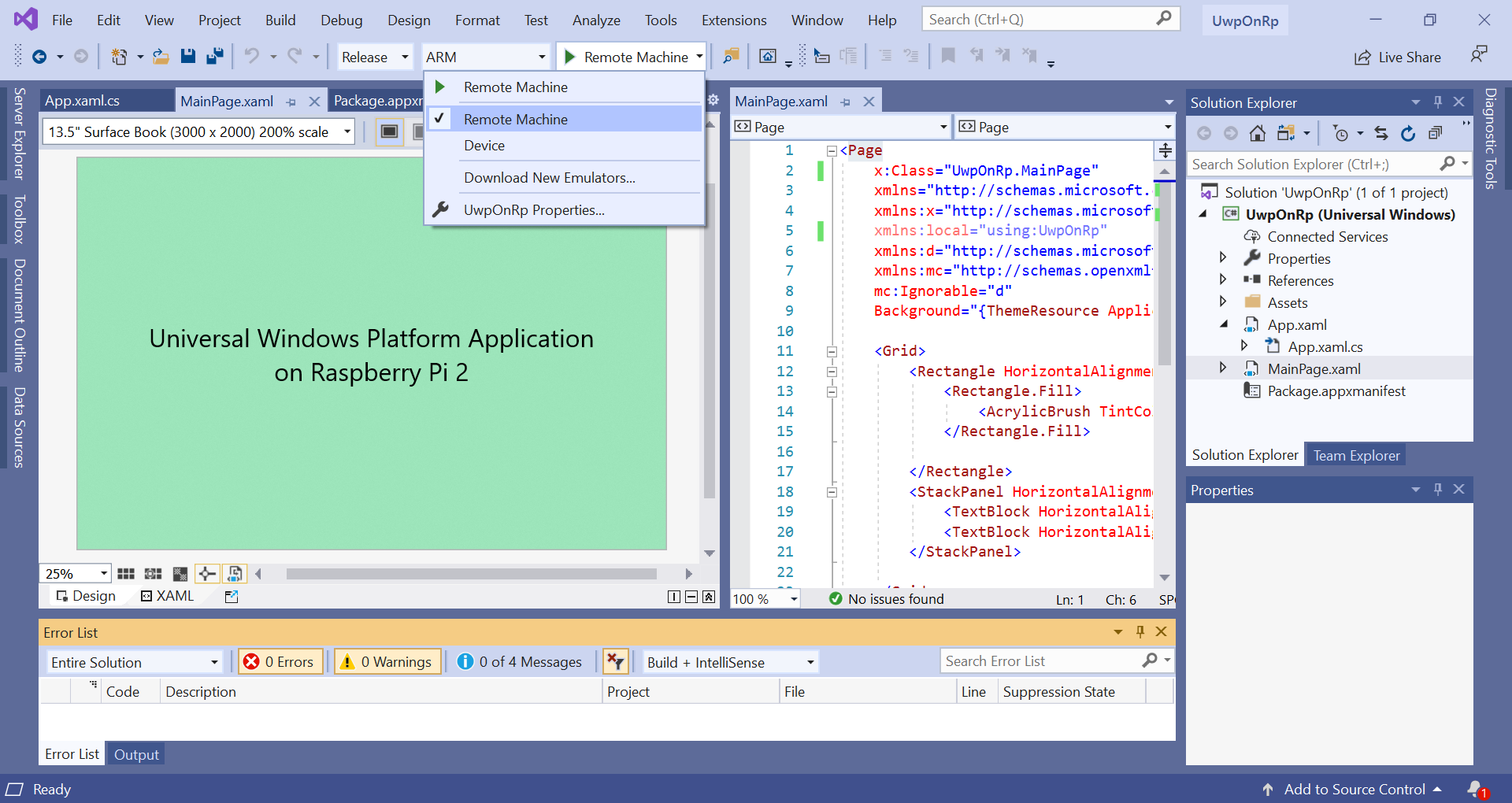Screen dimensions: 1512x803
Task: Expand the References node
Action: click(x=1223, y=280)
